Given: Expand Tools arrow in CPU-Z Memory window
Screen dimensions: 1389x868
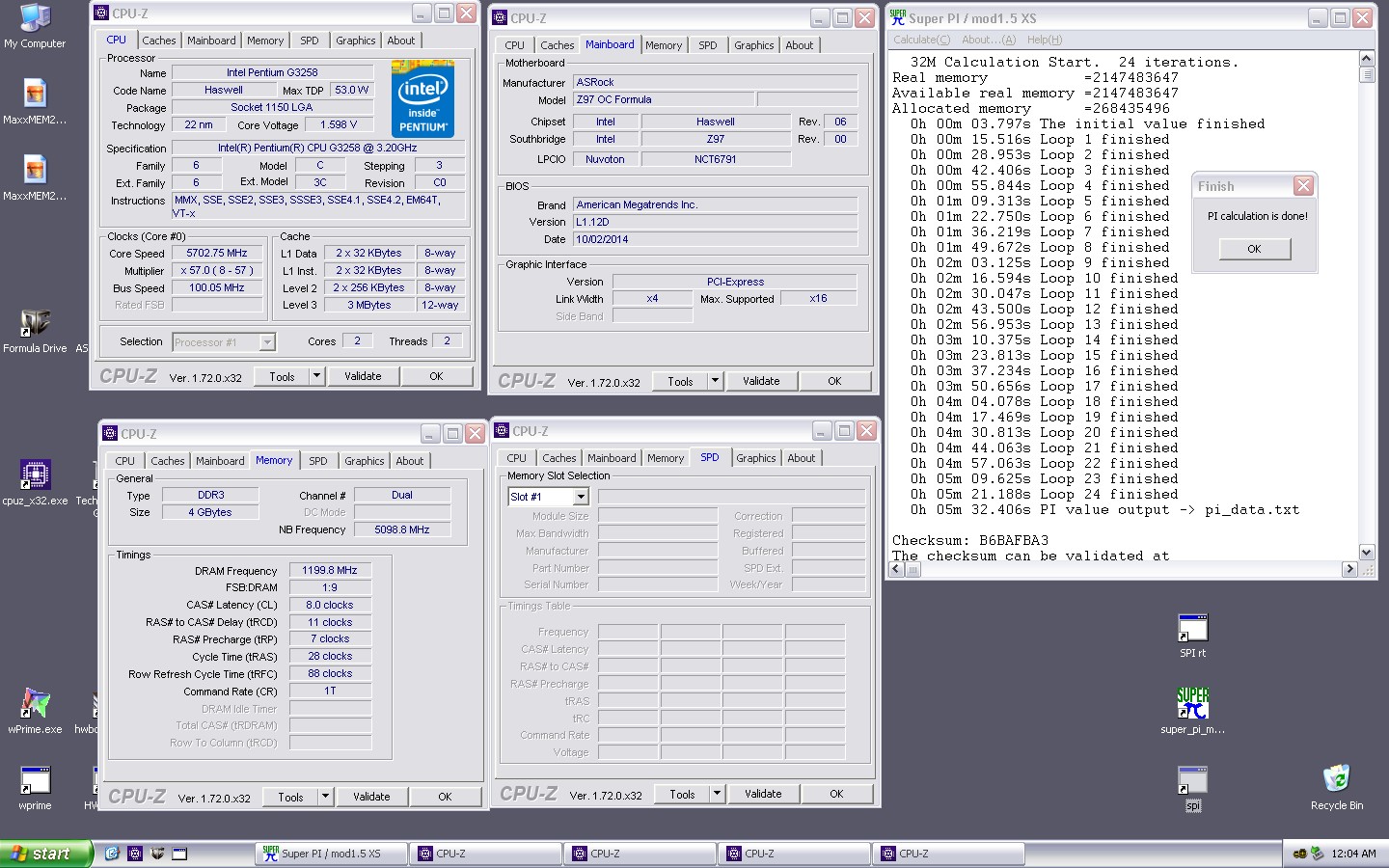Looking at the screenshot, I should pos(325,797).
